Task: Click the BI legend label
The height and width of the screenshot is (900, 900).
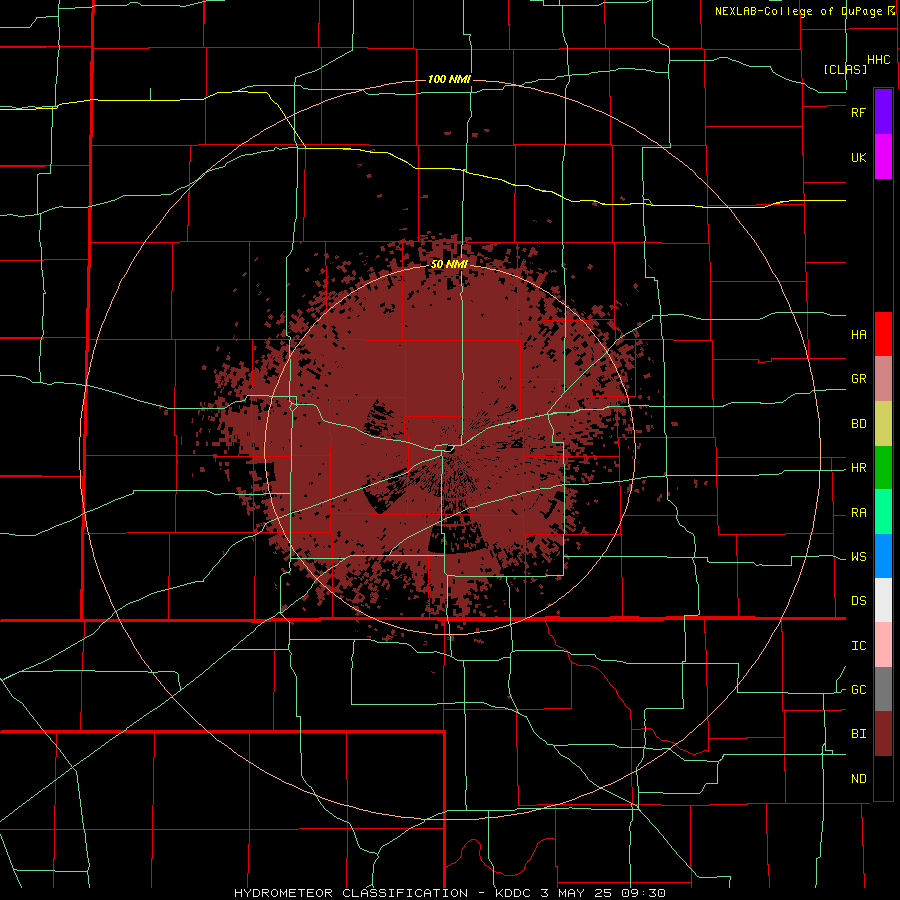Action: click(858, 734)
